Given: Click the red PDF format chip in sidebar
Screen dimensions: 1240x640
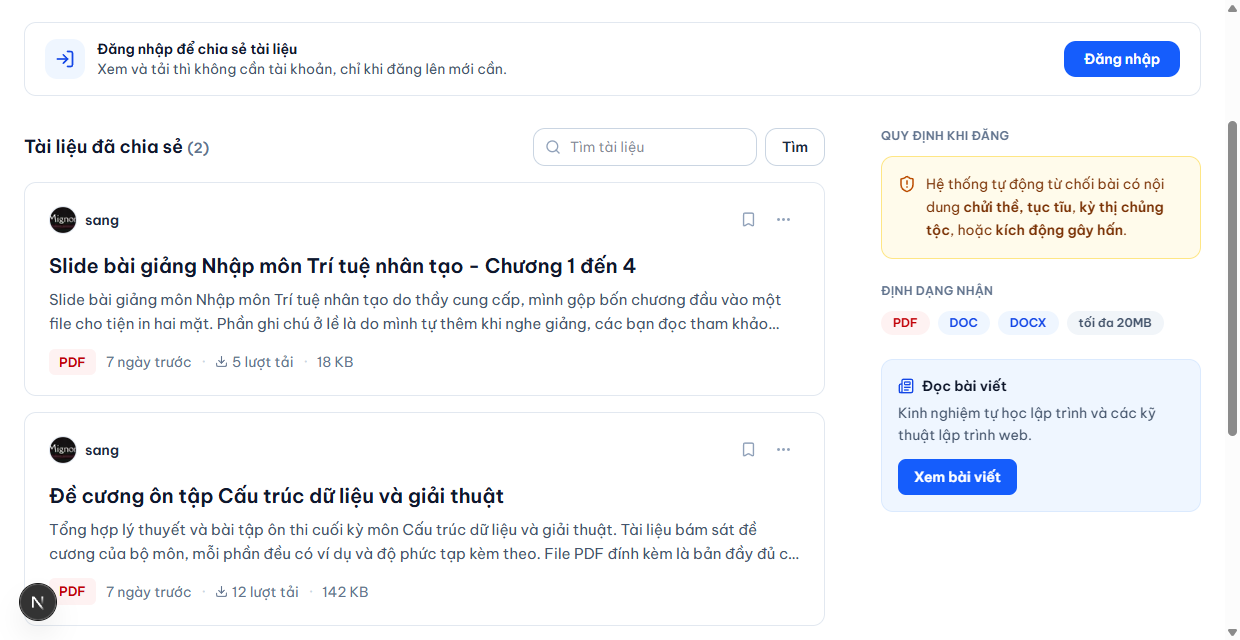Looking at the screenshot, I should click(905, 323).
